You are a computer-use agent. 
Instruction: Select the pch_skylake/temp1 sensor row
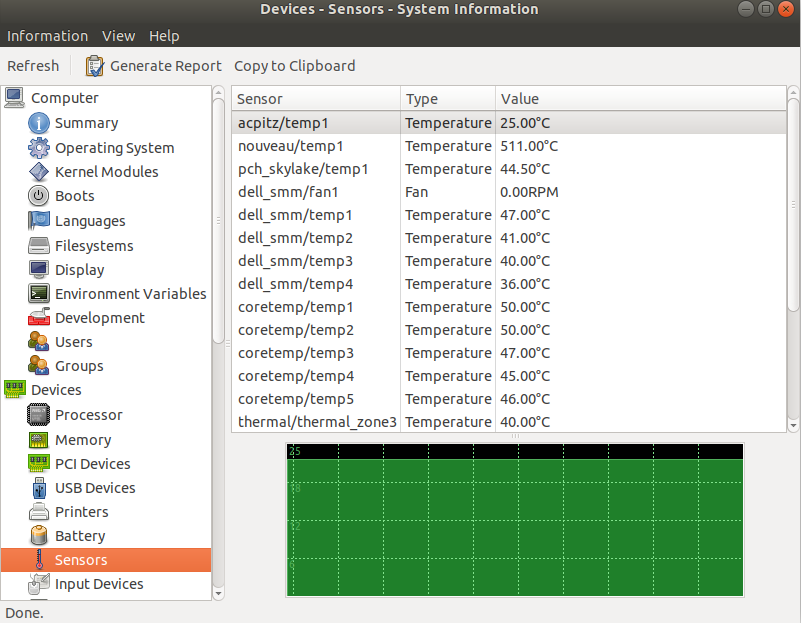point(509,169)
